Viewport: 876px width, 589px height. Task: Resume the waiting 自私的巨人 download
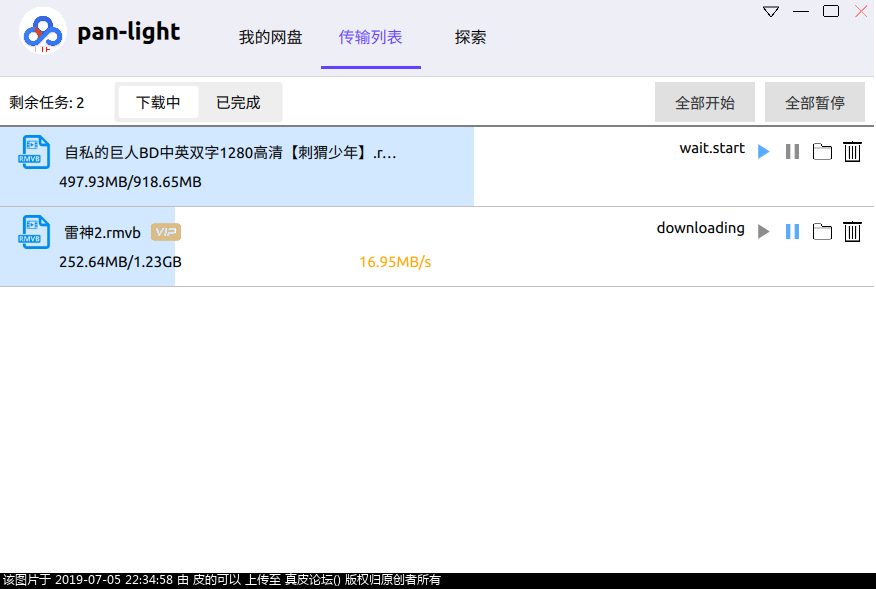pos(763,151)
